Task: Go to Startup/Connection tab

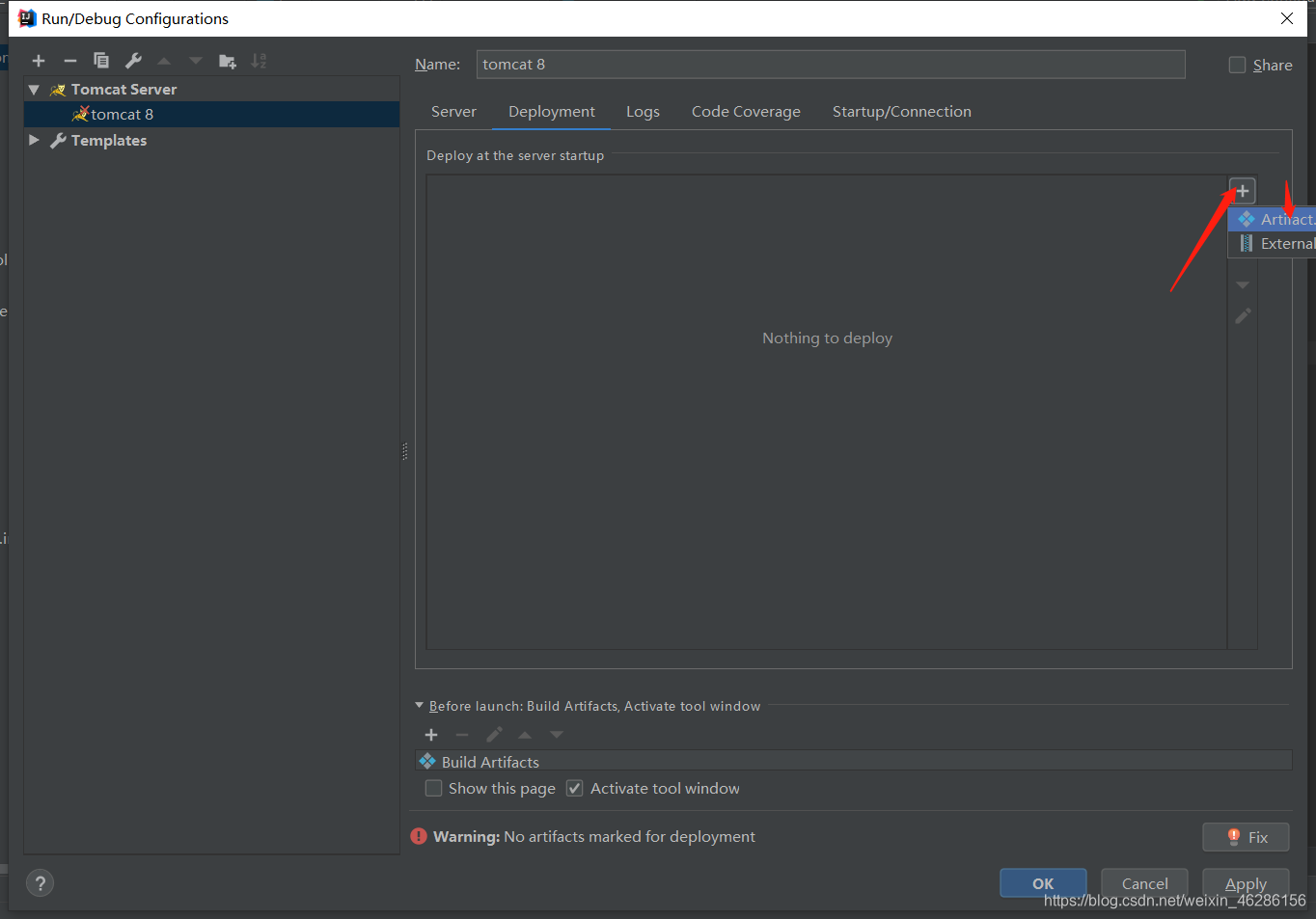Action: point(902,112)
